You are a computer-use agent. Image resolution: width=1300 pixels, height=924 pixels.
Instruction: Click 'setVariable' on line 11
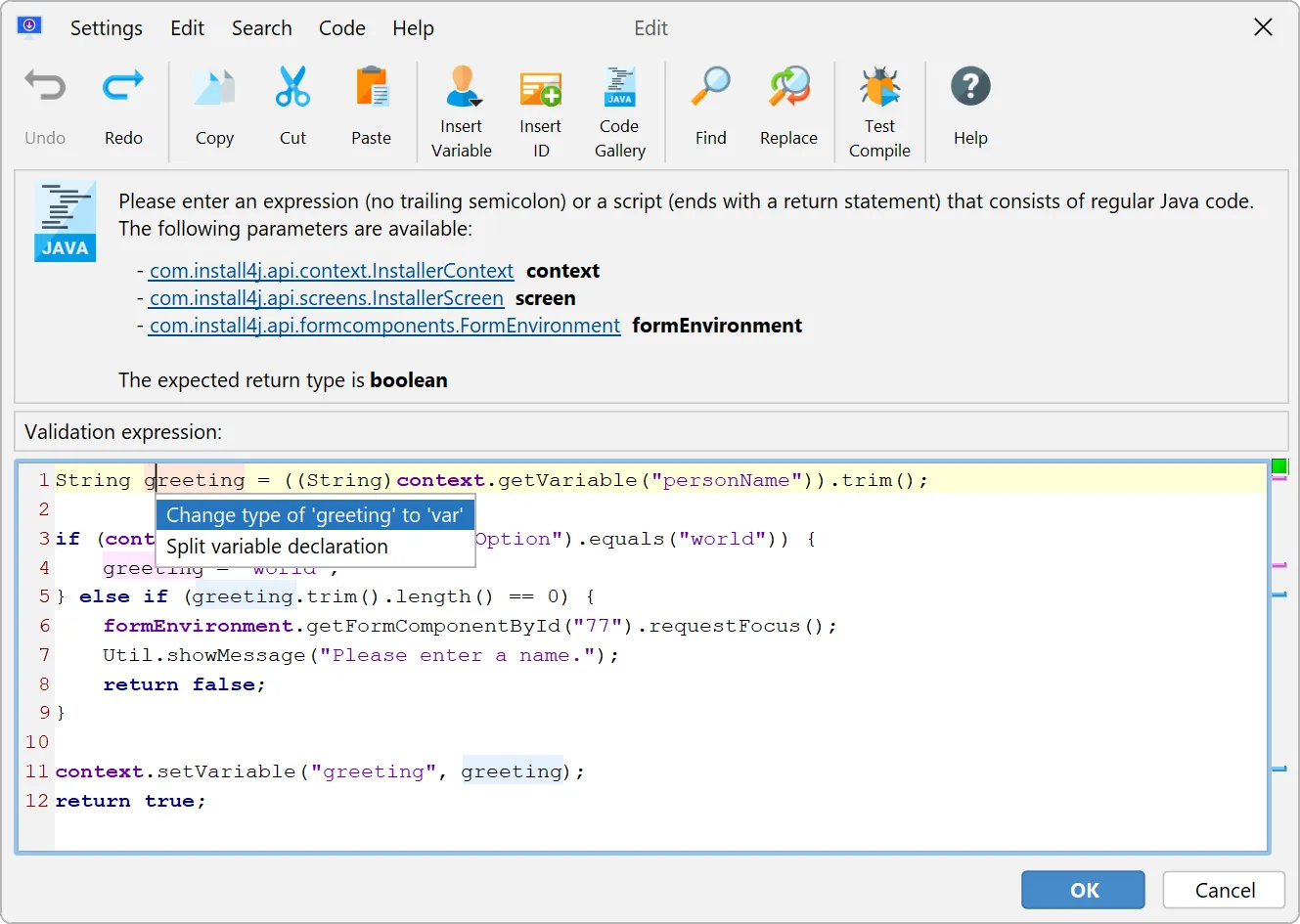pyautogui.click(x=226, y=771)
